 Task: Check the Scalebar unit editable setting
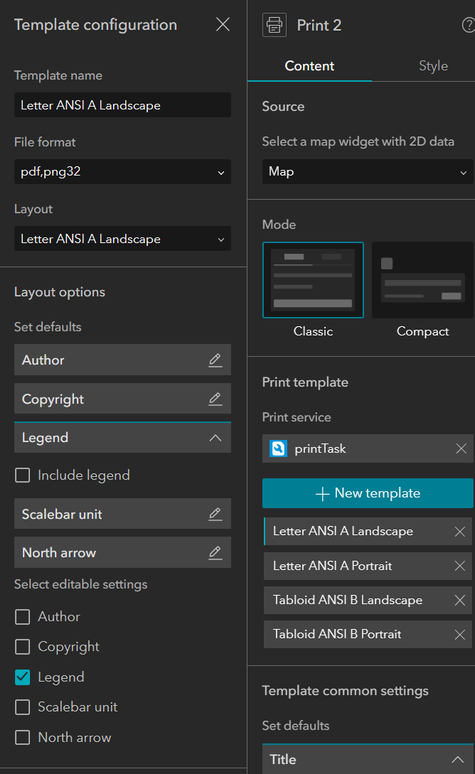(x=22, y=707)
